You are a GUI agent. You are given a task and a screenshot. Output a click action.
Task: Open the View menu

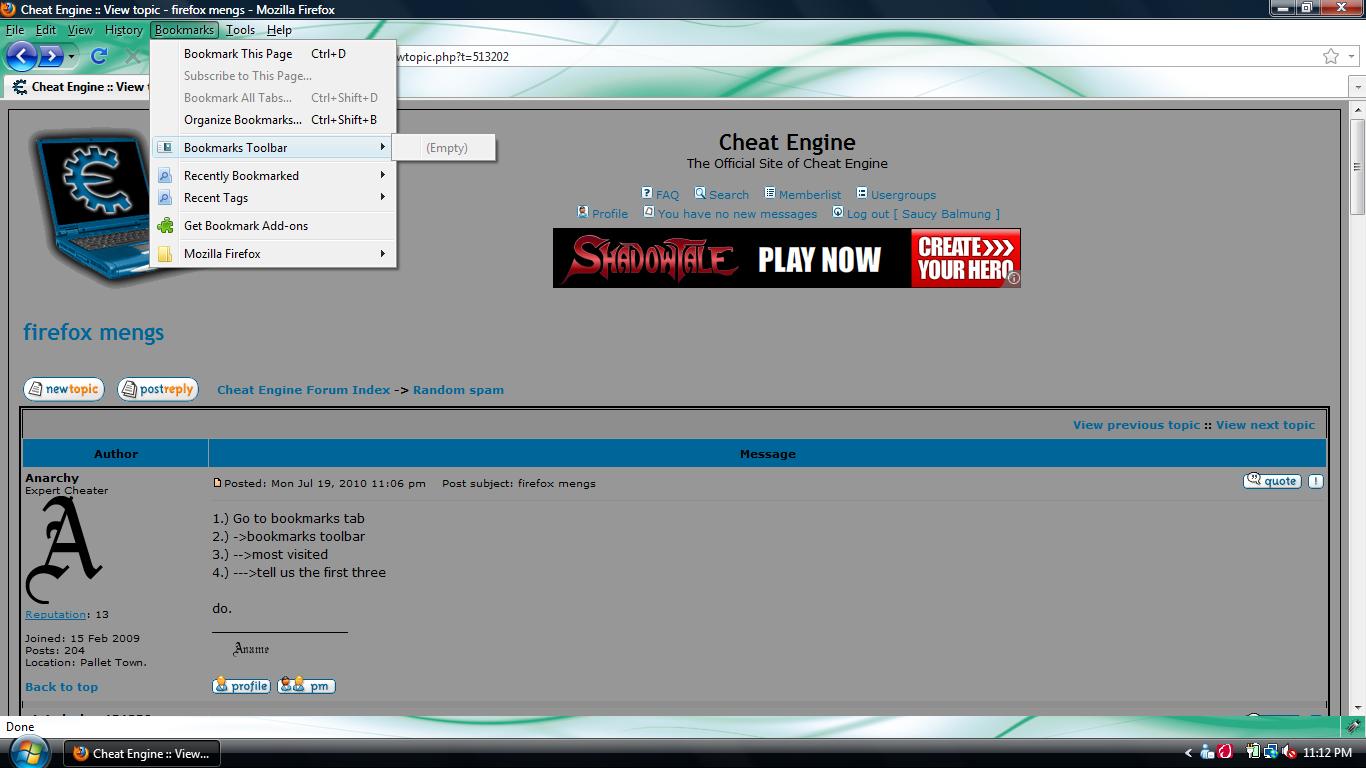(80, 30)
